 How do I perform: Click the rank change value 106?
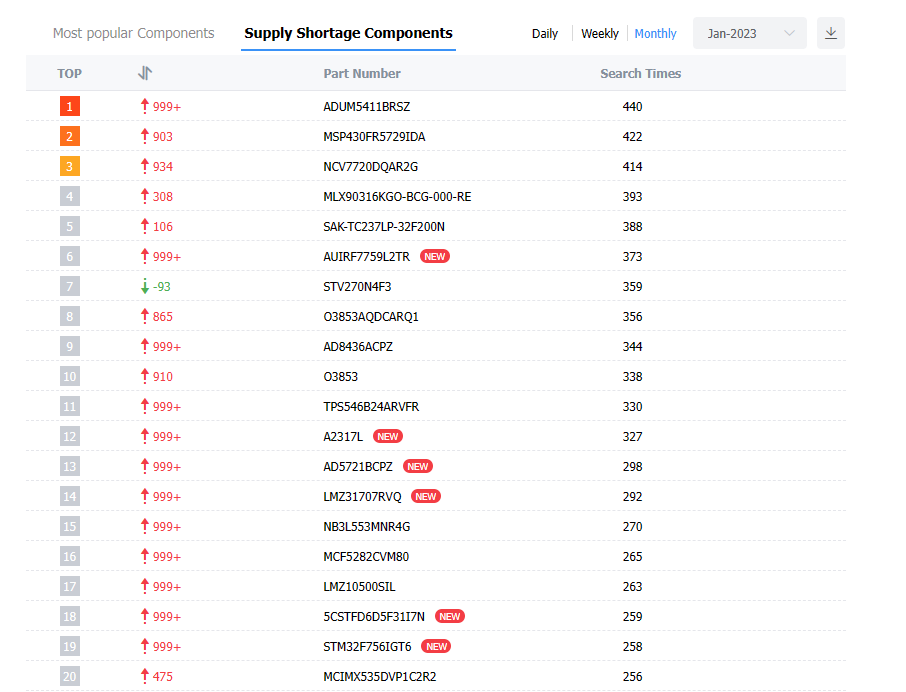point(163,226)
